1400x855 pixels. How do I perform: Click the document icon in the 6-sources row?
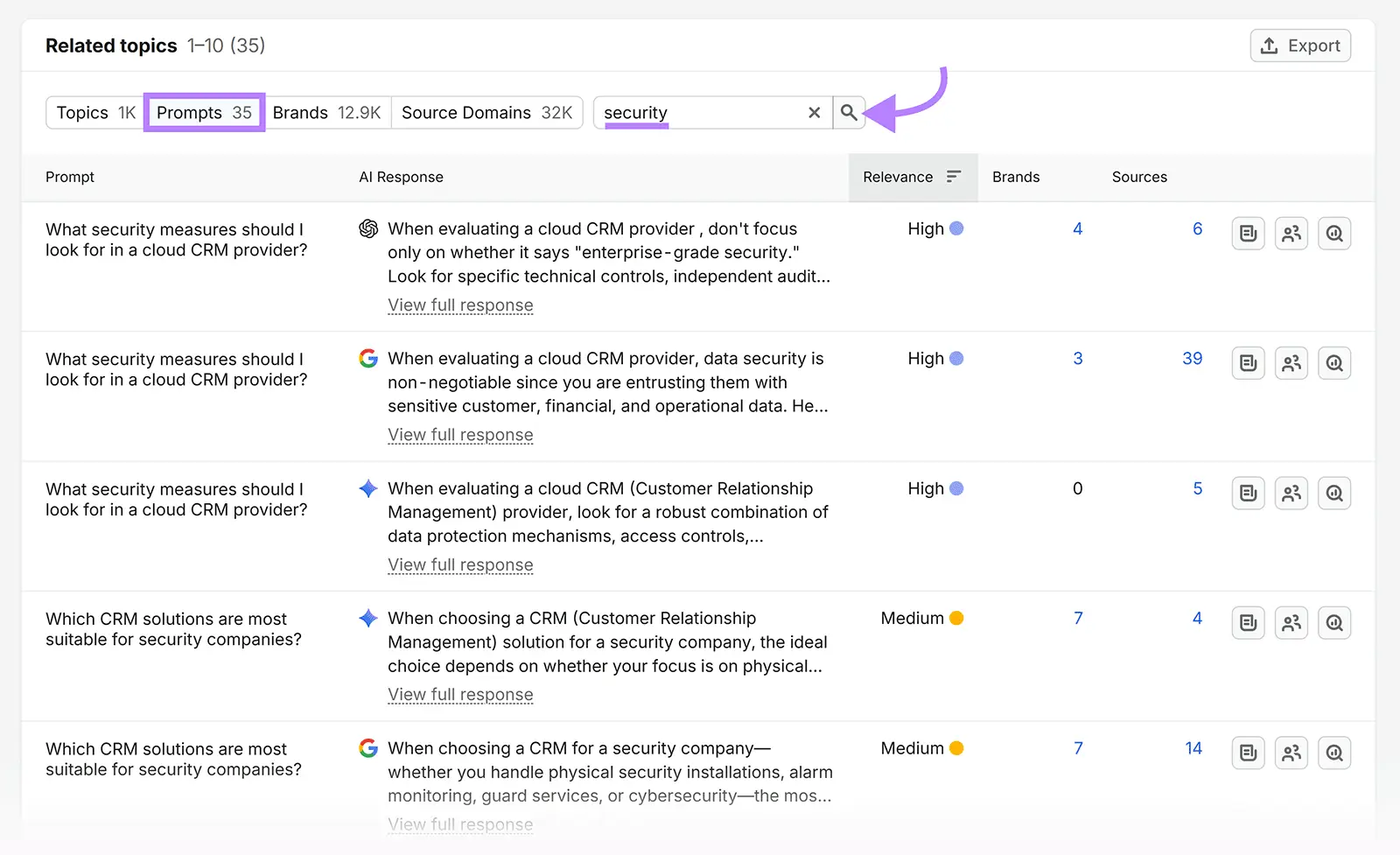pos(1249,234)
